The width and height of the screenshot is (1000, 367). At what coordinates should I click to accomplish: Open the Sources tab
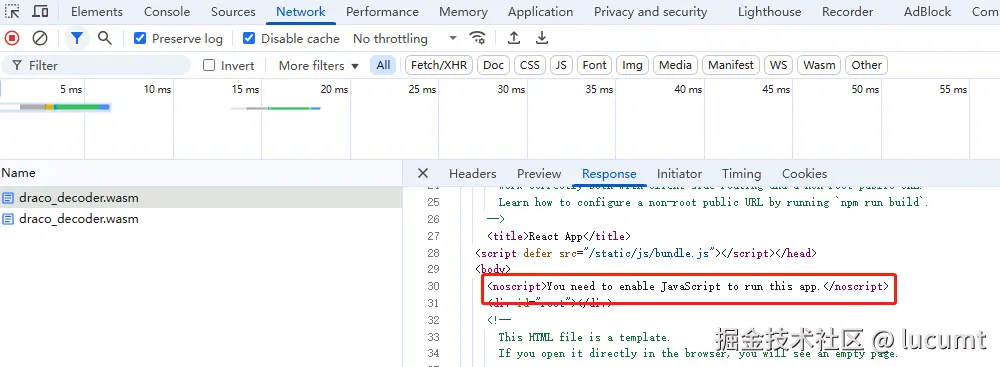coord(233,11)
